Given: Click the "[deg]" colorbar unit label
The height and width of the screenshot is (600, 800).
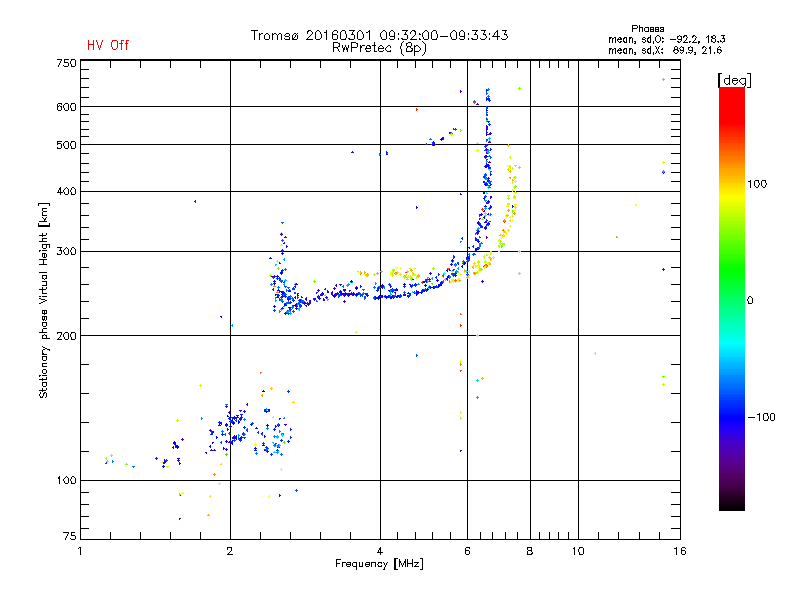Looking at the screenshot, I should 734,80.
